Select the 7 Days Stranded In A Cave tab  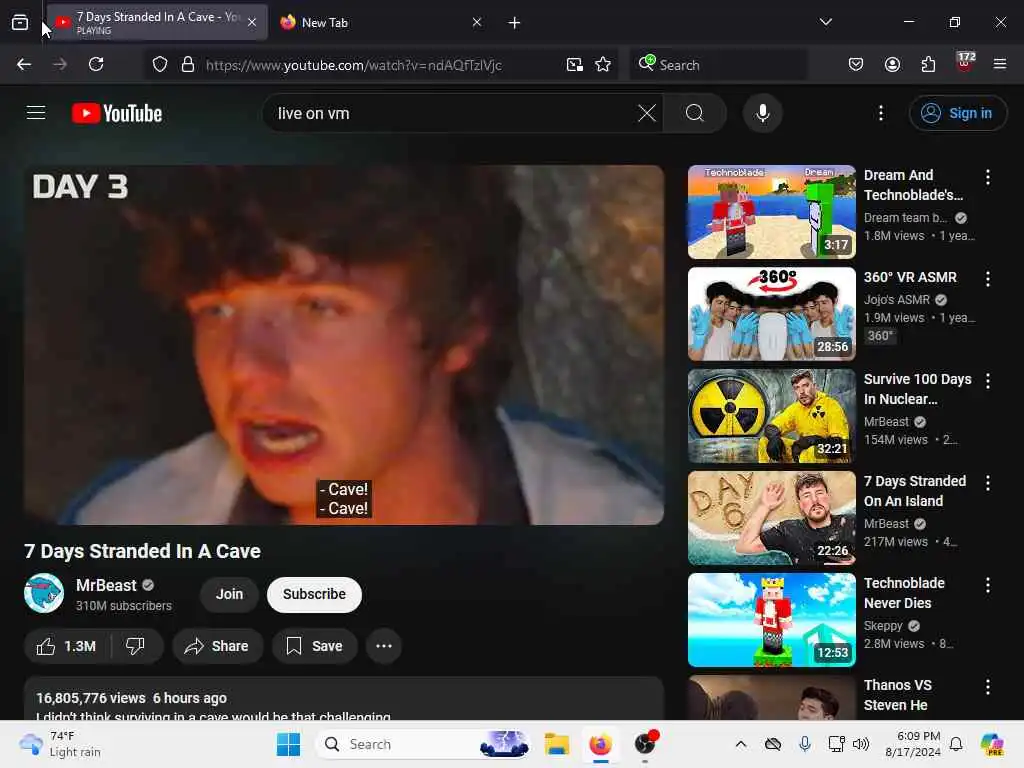157,22
